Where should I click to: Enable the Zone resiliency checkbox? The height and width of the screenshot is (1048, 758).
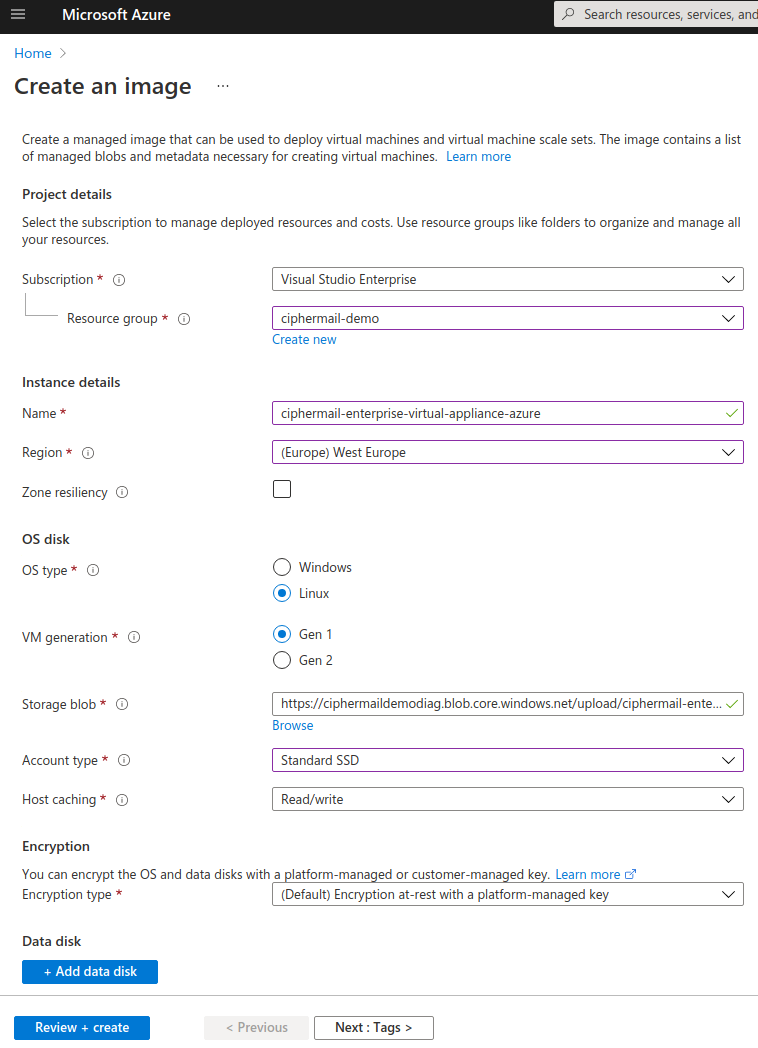coord(282,489)
